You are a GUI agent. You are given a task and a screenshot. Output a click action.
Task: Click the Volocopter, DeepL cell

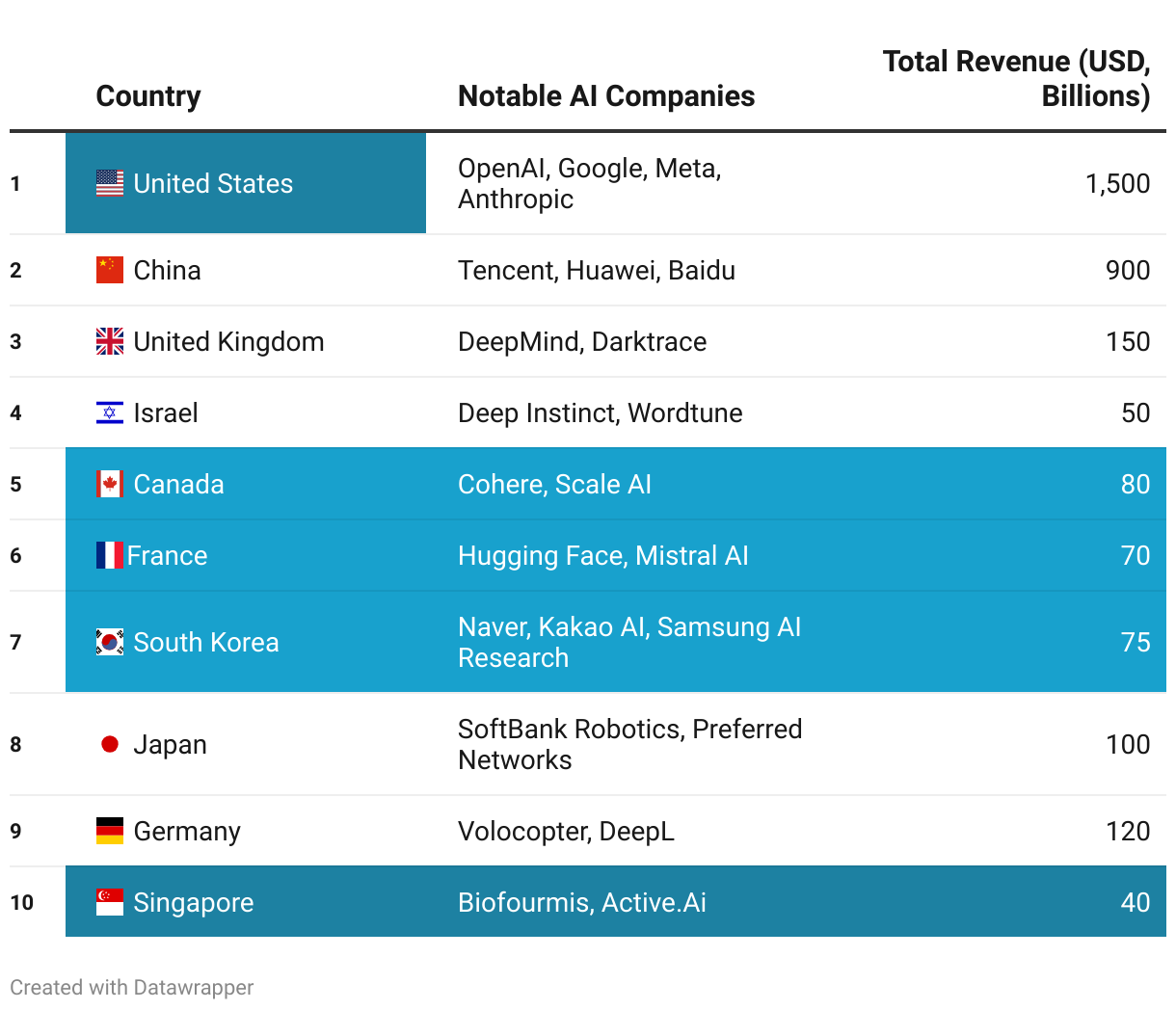pyautogui.click(x=566, y=831)
